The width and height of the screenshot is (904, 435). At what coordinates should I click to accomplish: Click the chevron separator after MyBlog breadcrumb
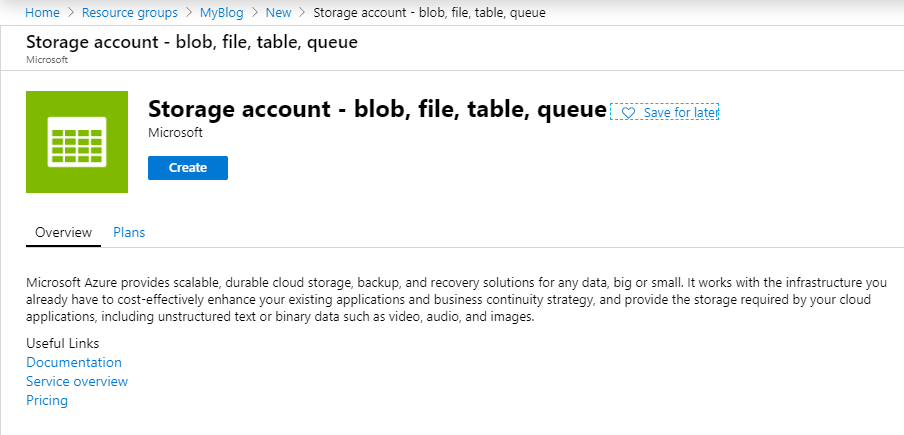[x=255, y=13]
